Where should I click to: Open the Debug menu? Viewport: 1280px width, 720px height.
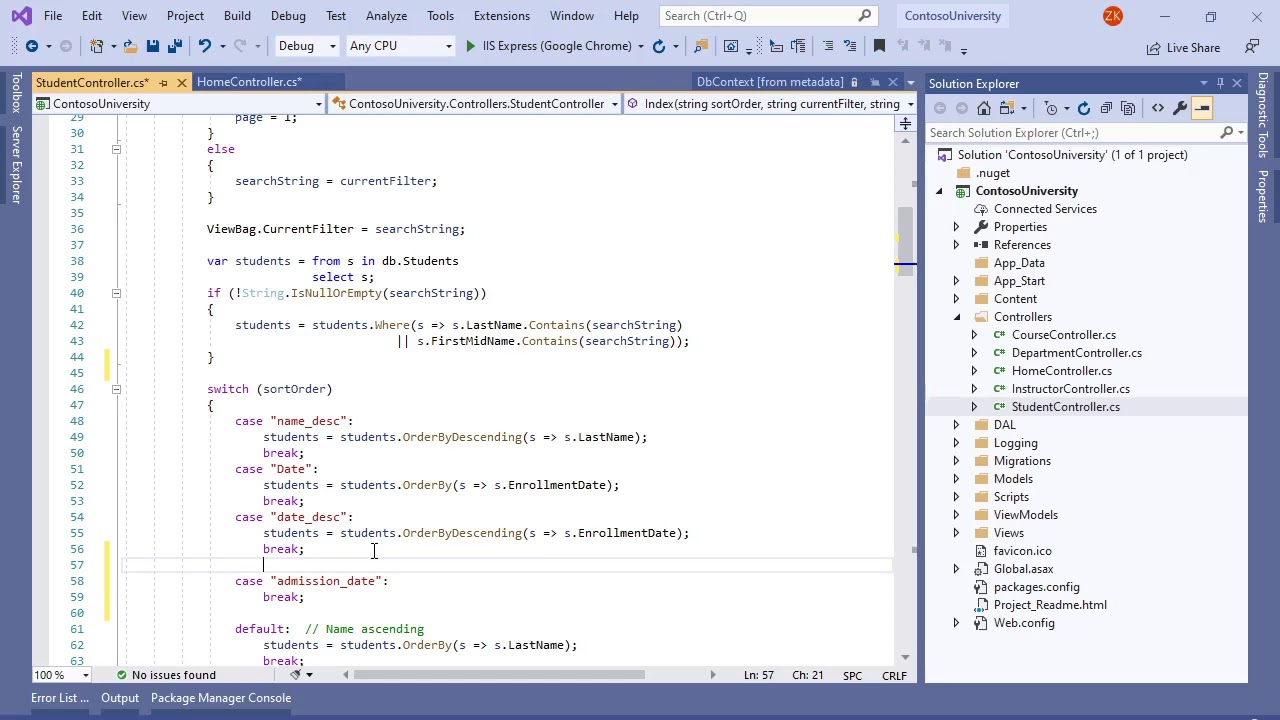click(x=288, y=16)
